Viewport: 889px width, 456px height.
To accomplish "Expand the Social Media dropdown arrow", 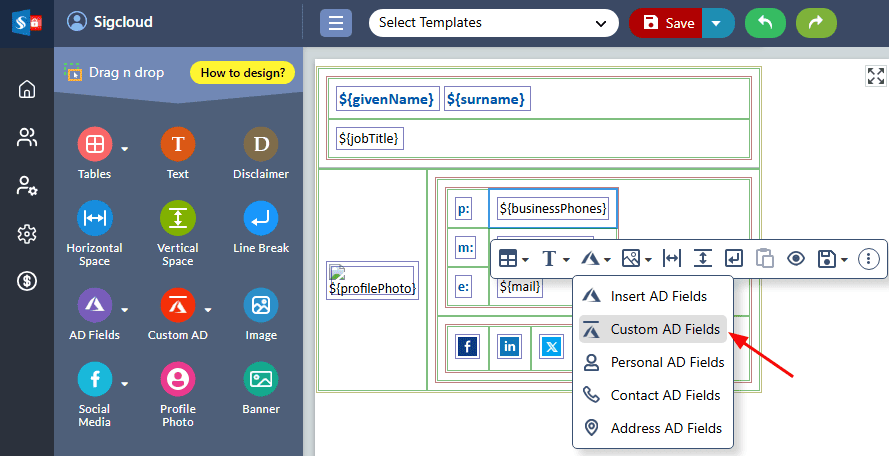I will (x=125, y=383).
